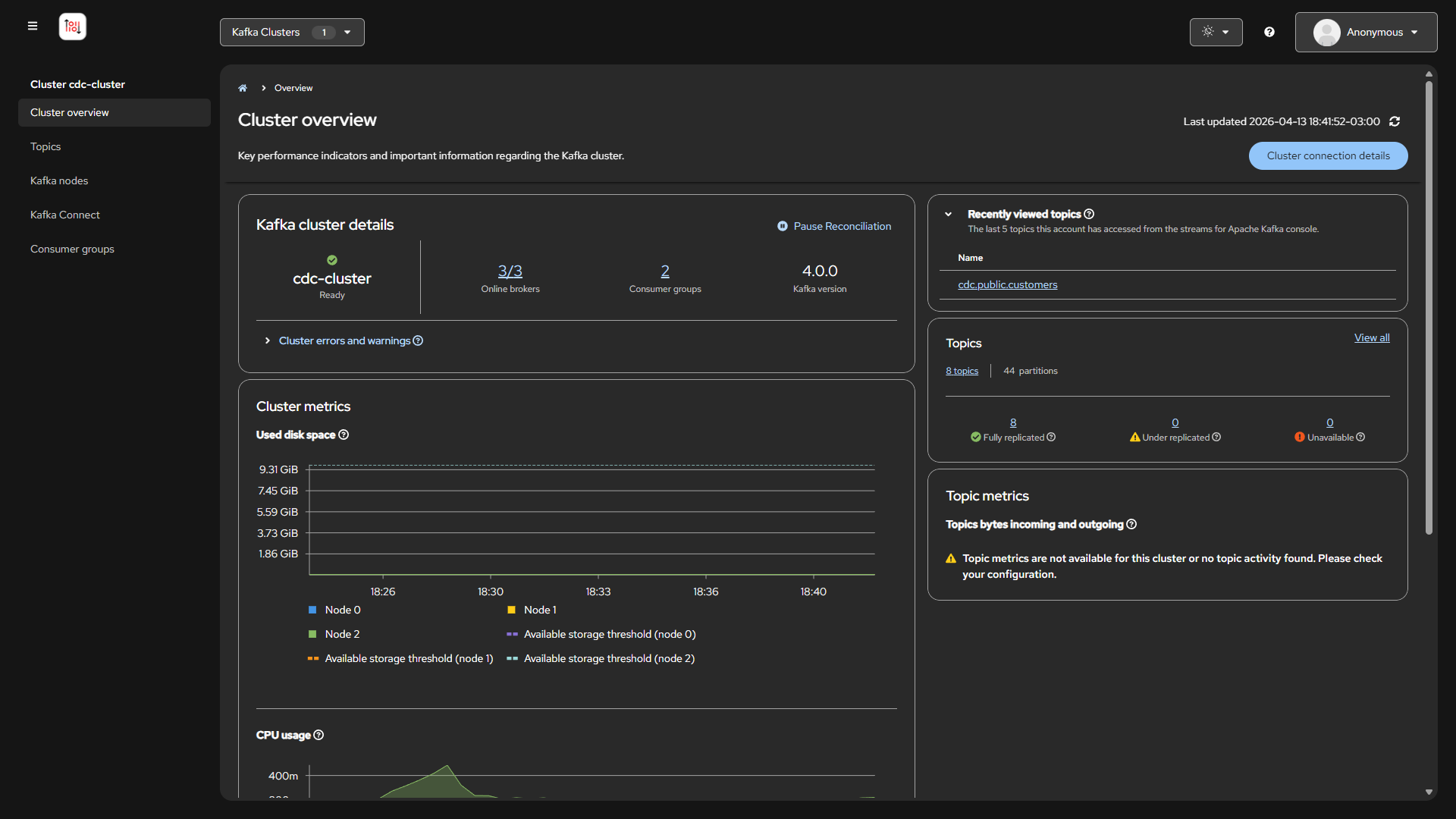The height and width of the screenshot is (819, 1456).
Task: Select Consumer groups in the sidebar
Action: (x=72, y=249)
